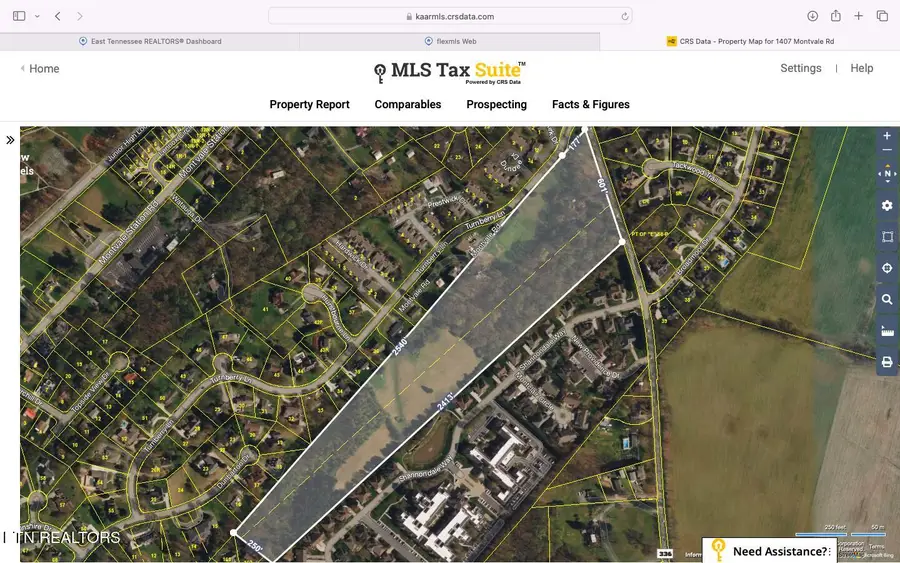Switch to the flexmls Web tab
This screenshot has height=563, width=900.
[449, 41]
